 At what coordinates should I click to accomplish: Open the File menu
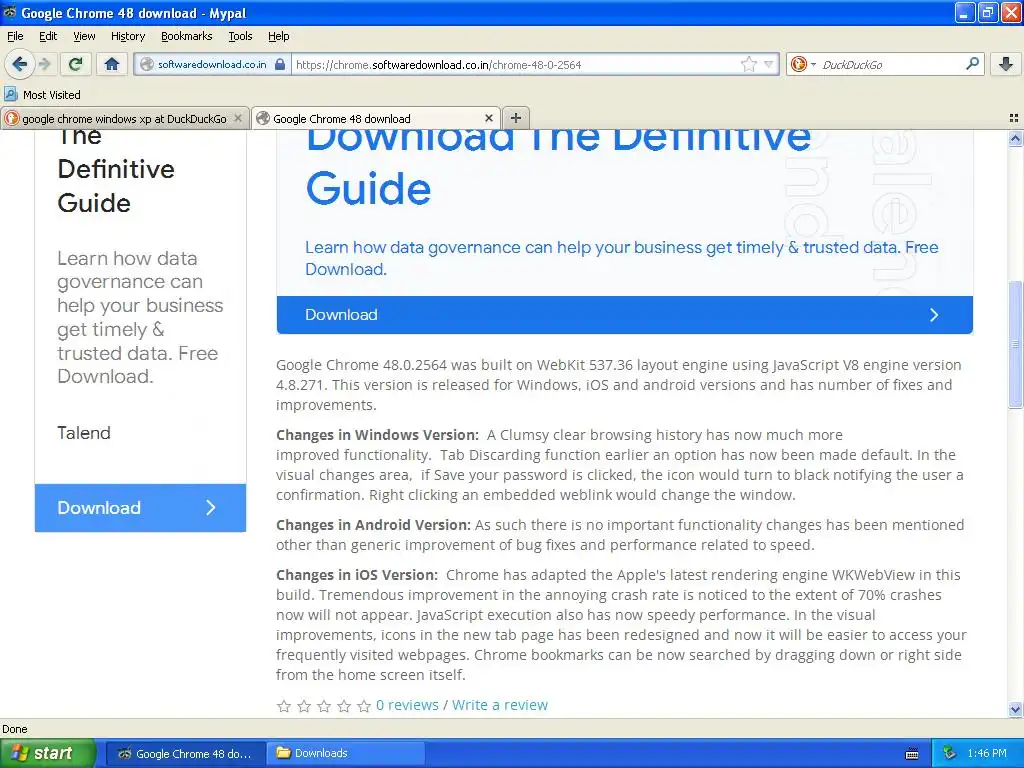tap(15, 36)
